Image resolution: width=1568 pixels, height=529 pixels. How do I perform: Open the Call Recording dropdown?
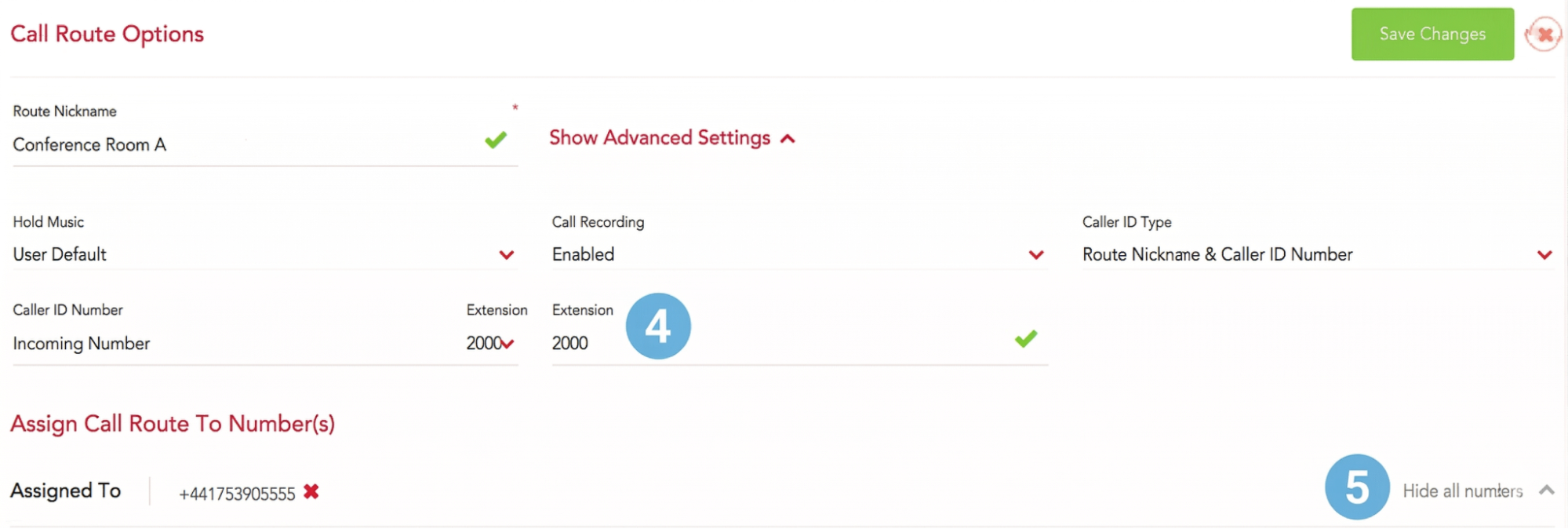(799, 254)
